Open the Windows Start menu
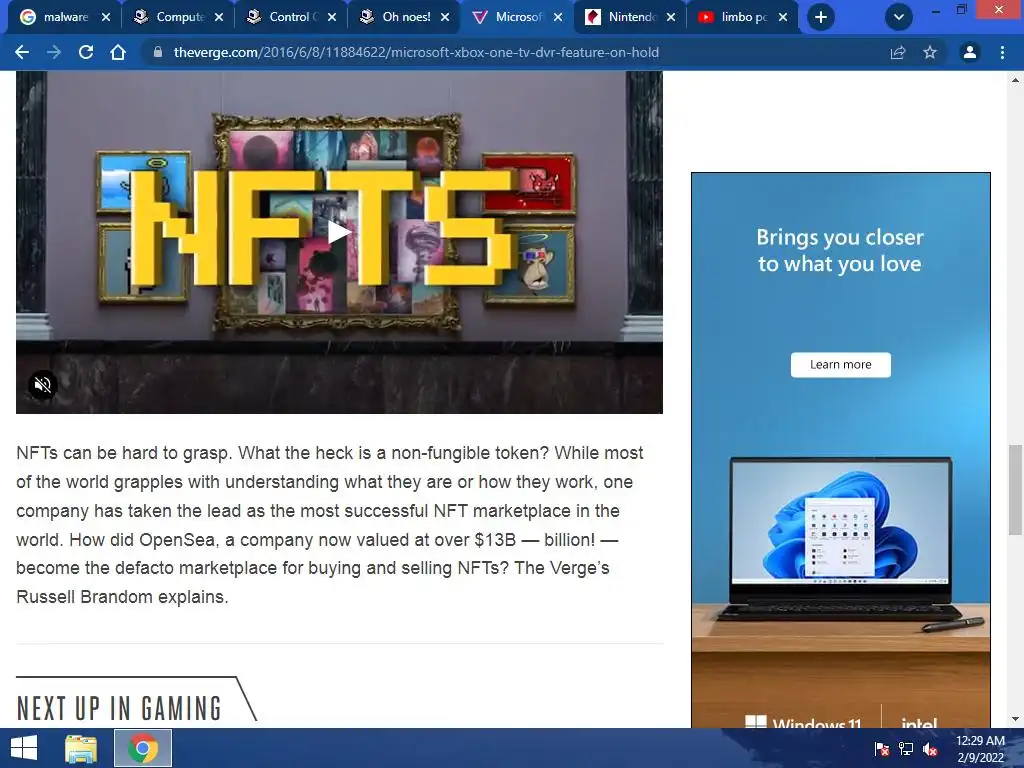 click(24, 748)
